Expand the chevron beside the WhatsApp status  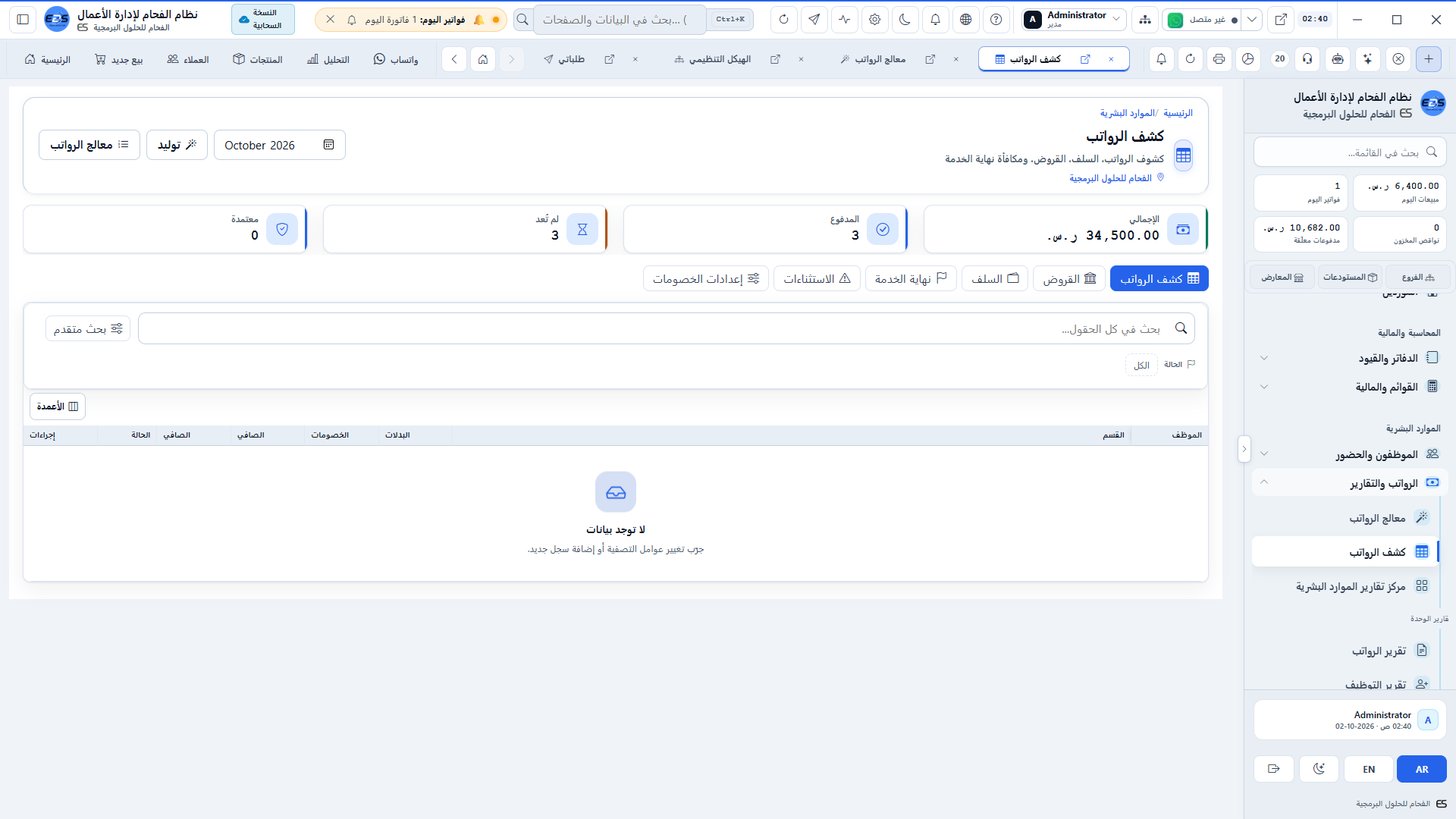click(1252, 20)
